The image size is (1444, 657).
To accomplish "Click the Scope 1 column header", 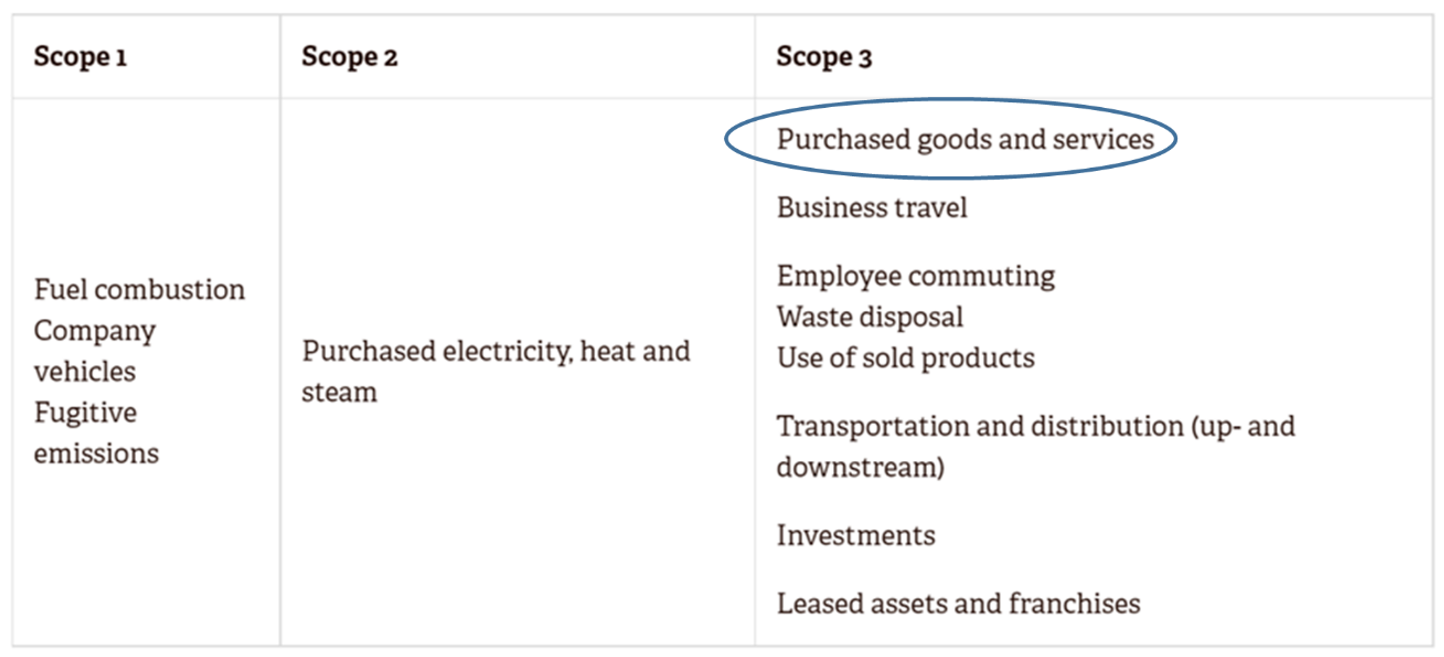I will pos(80,57).
